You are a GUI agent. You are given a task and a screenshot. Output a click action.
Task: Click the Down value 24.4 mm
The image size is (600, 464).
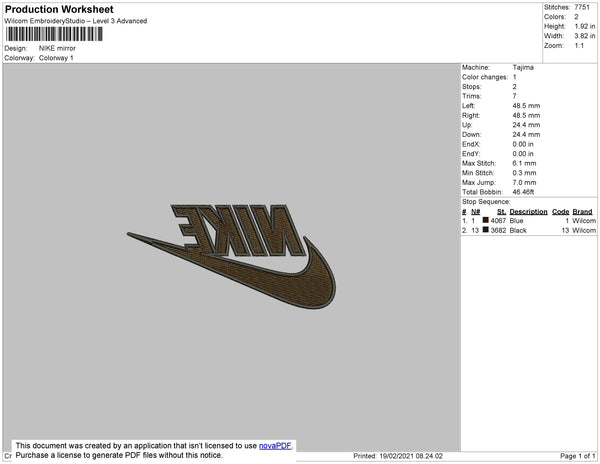point(526,135)
